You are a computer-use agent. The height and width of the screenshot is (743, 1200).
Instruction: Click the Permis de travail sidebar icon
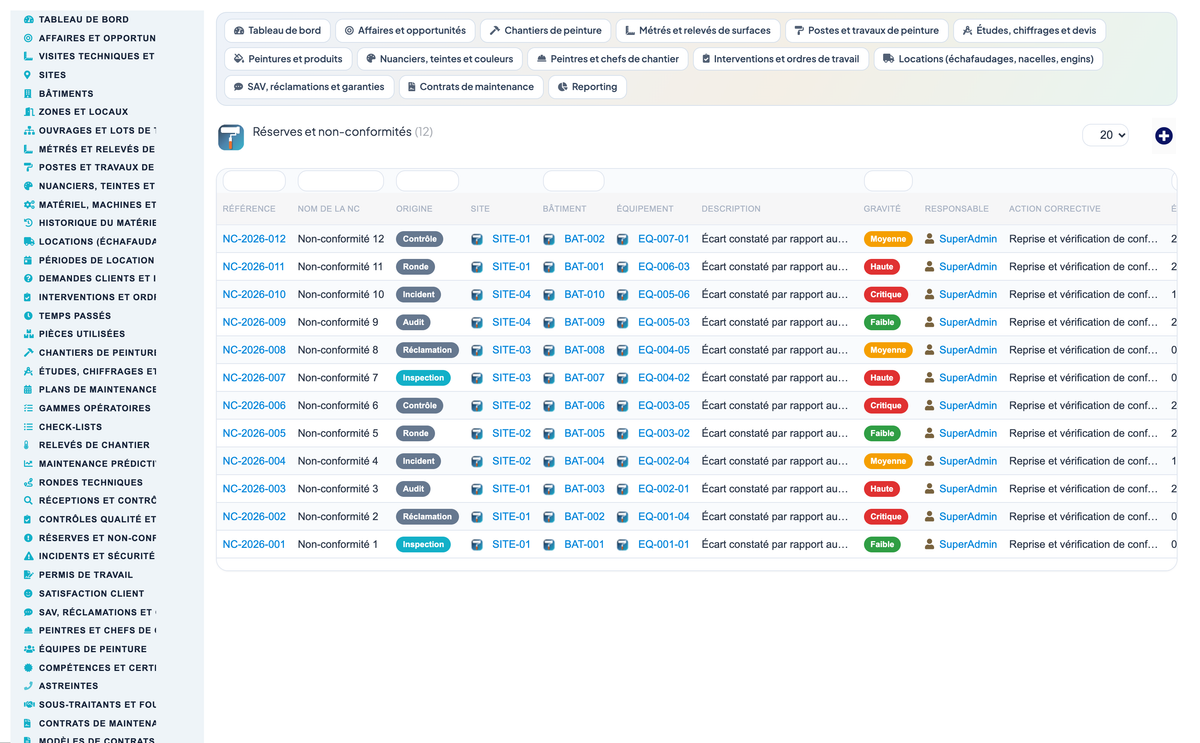coord(28,575)
